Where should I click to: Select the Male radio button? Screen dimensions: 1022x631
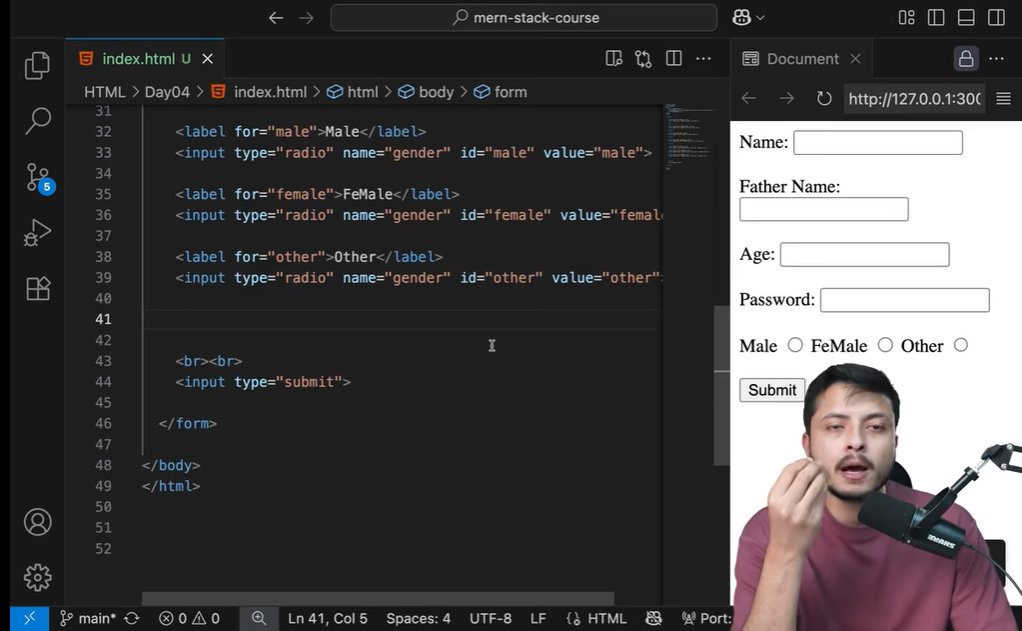tap(795, 345)
